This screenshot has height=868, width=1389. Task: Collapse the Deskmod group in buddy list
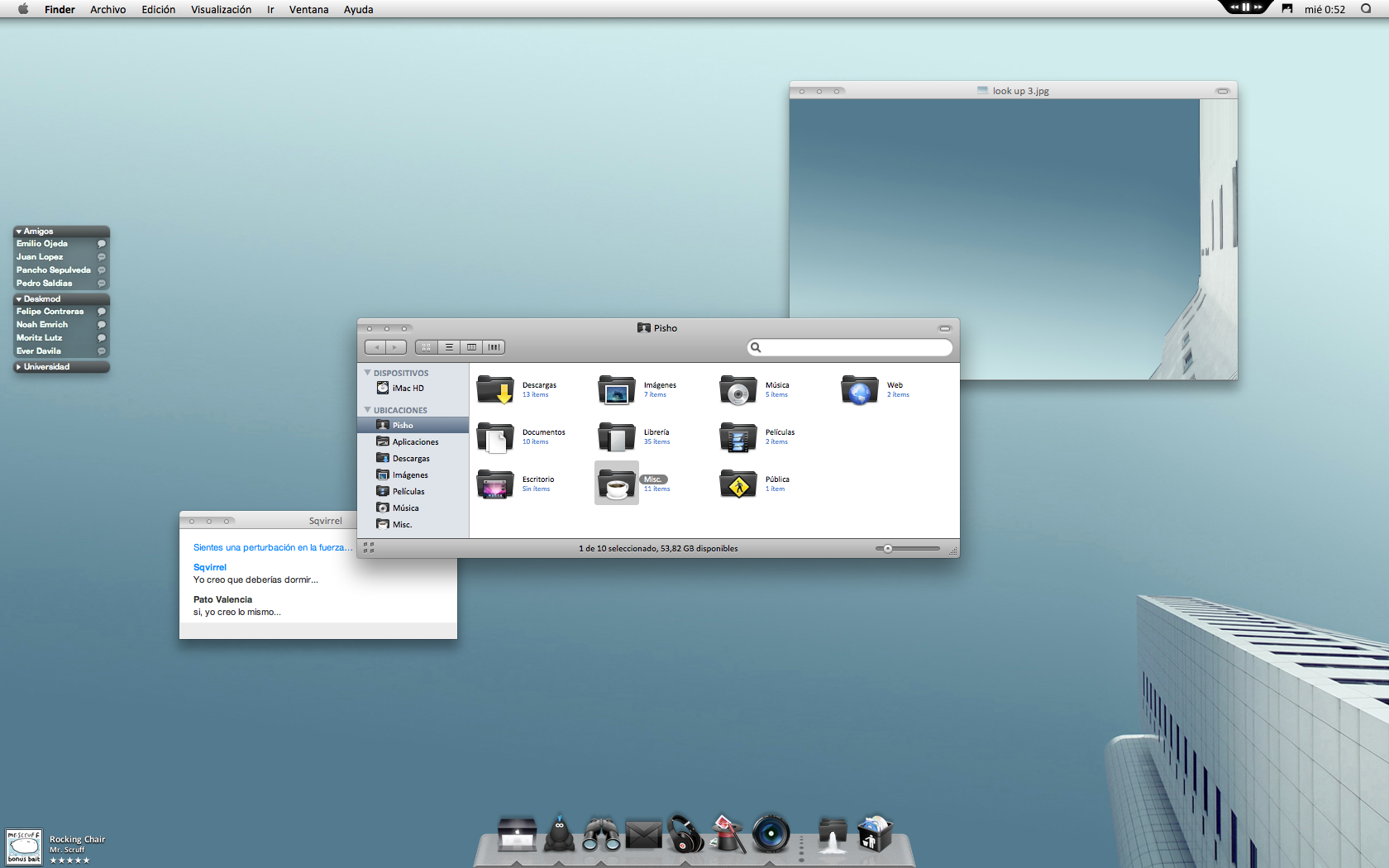click(18, 299)
